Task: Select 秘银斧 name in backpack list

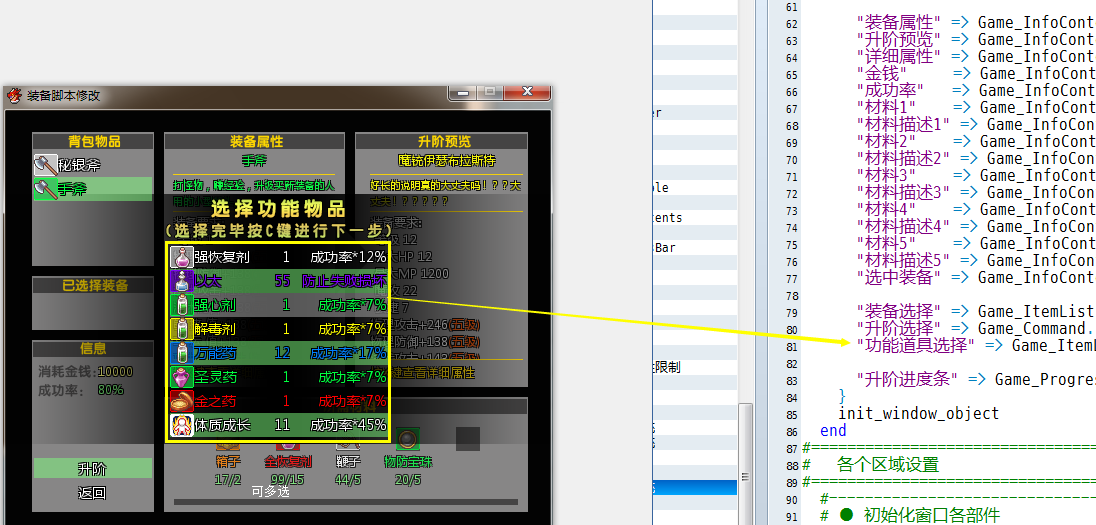Action: 79,165
